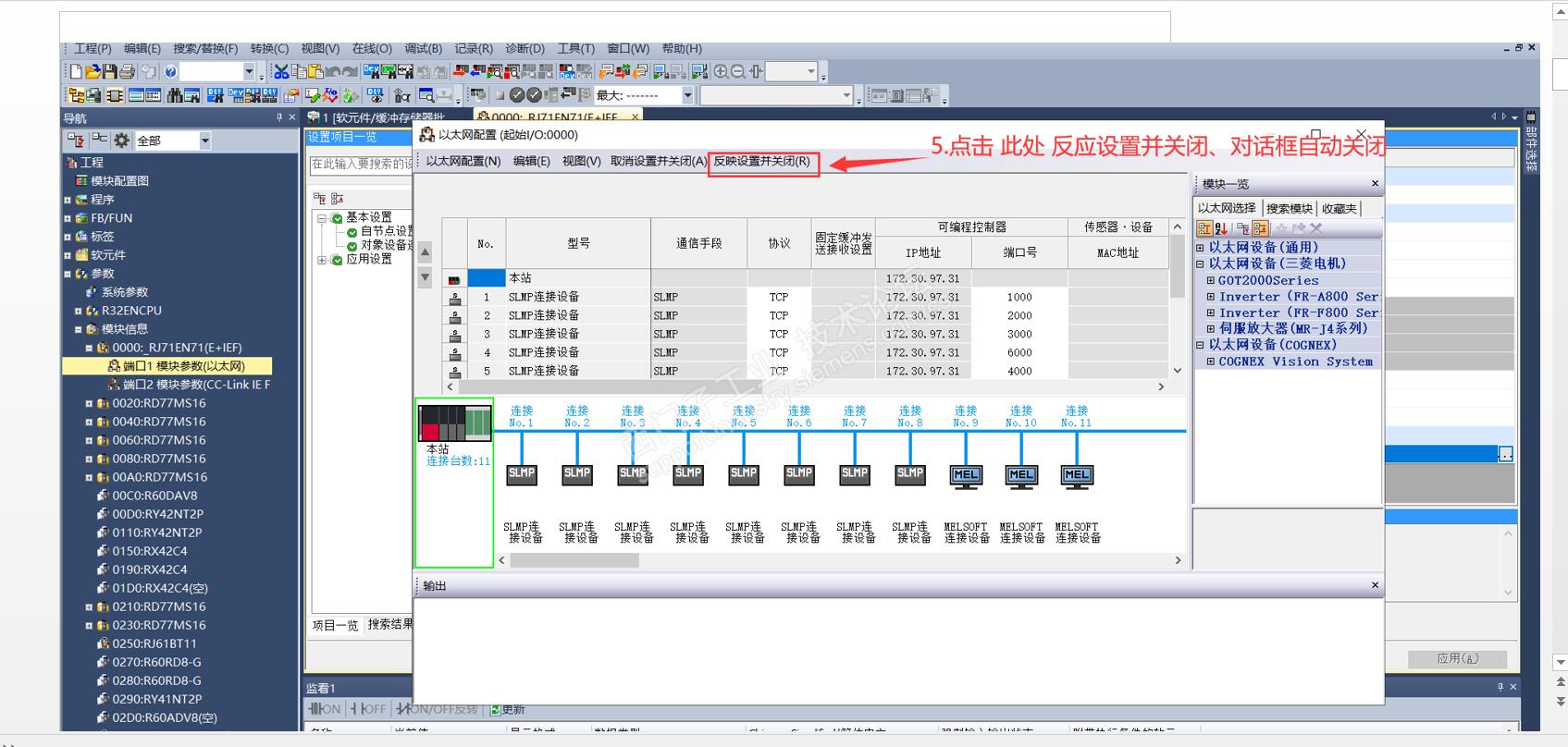Click the Print icon in the toolbar
This screenshot has width=1568, height=747.
coord(128,71)
